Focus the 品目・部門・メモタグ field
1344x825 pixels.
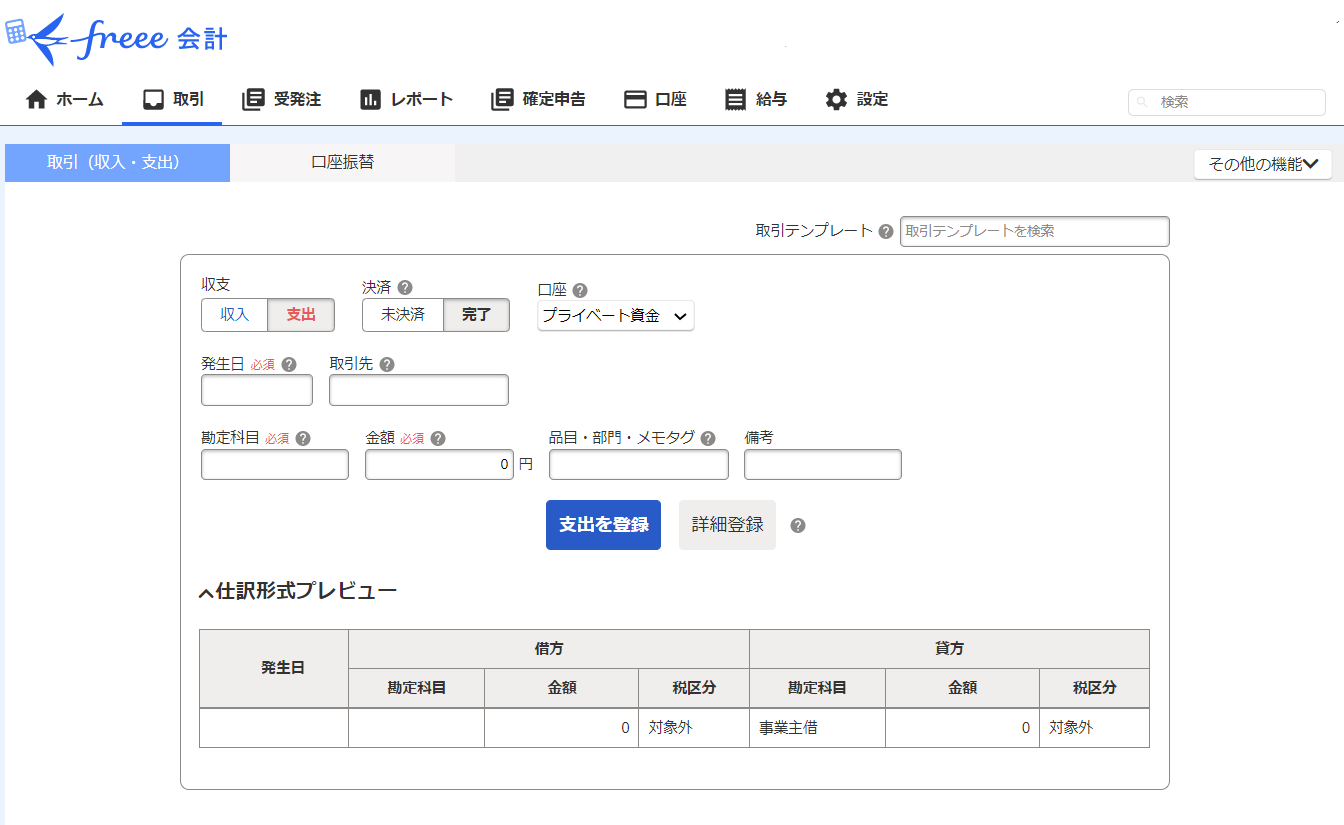pyautogui.click(x=639, y=465)
